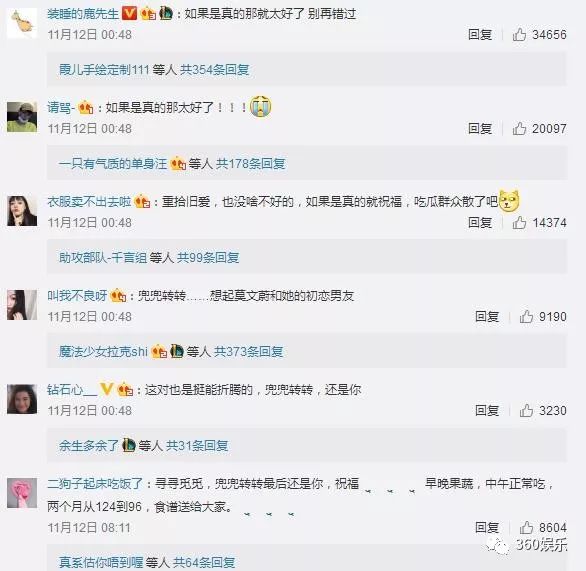Click thumbs-up icon next to 20097
586x571 pixels.
[519, 129]
